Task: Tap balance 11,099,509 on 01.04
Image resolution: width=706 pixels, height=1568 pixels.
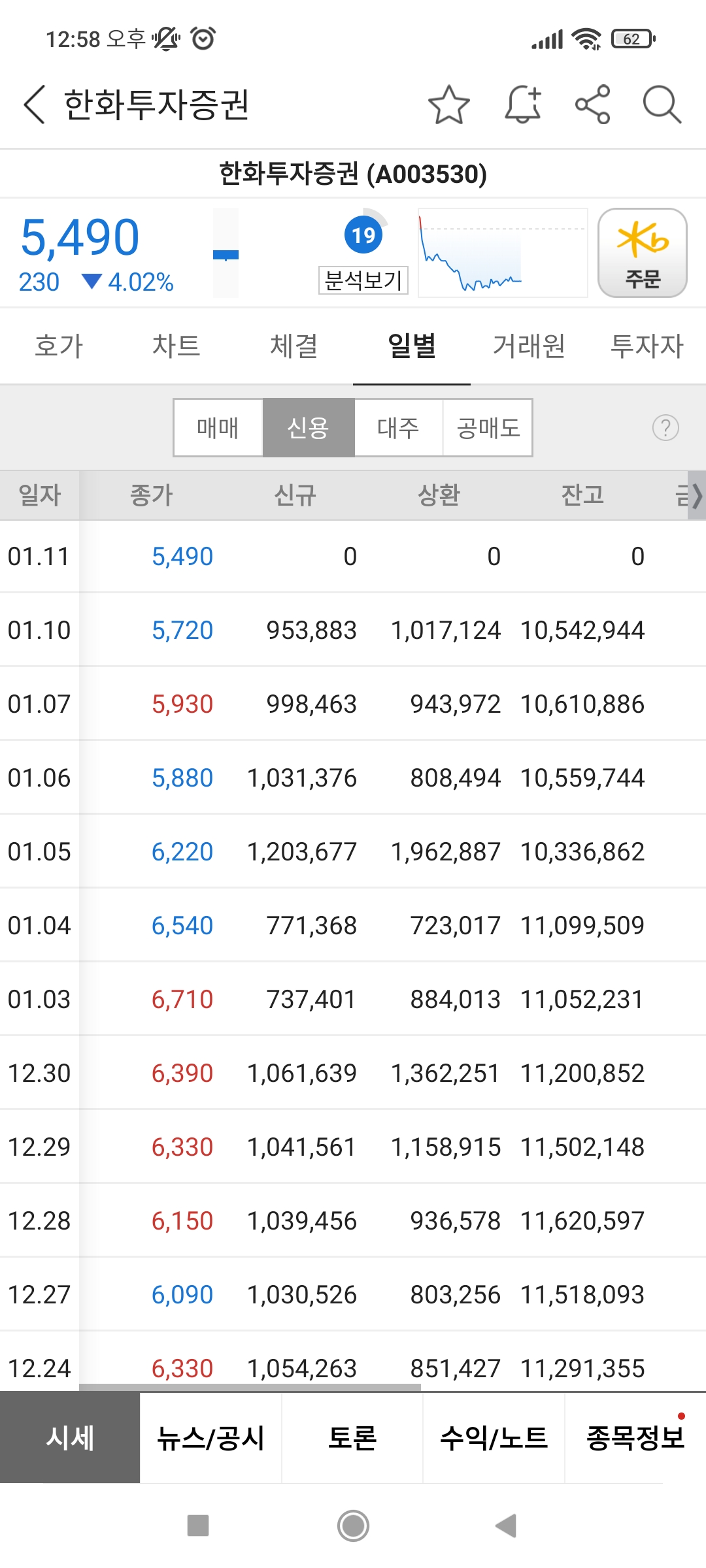Action: [x=582, y=926]
